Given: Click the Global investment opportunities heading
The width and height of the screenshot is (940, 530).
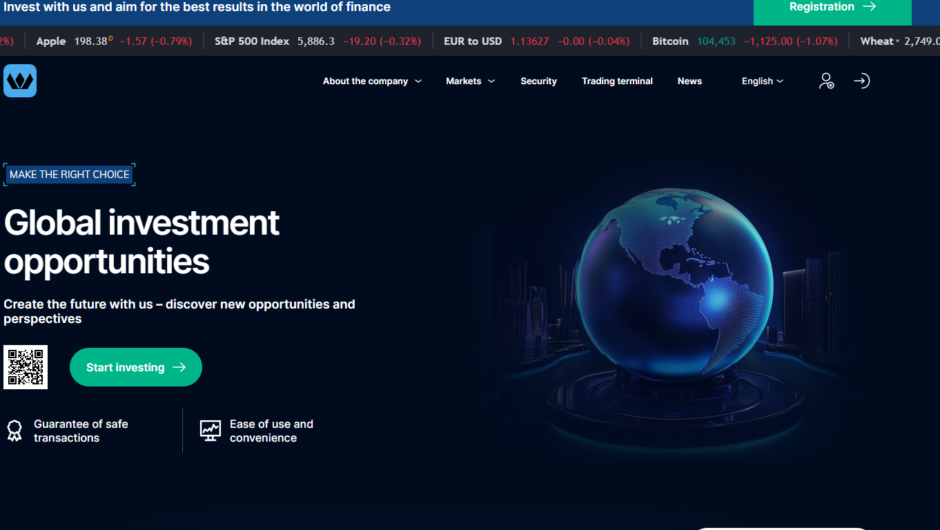Looking at the screenshot, I should tap(141, 242).
